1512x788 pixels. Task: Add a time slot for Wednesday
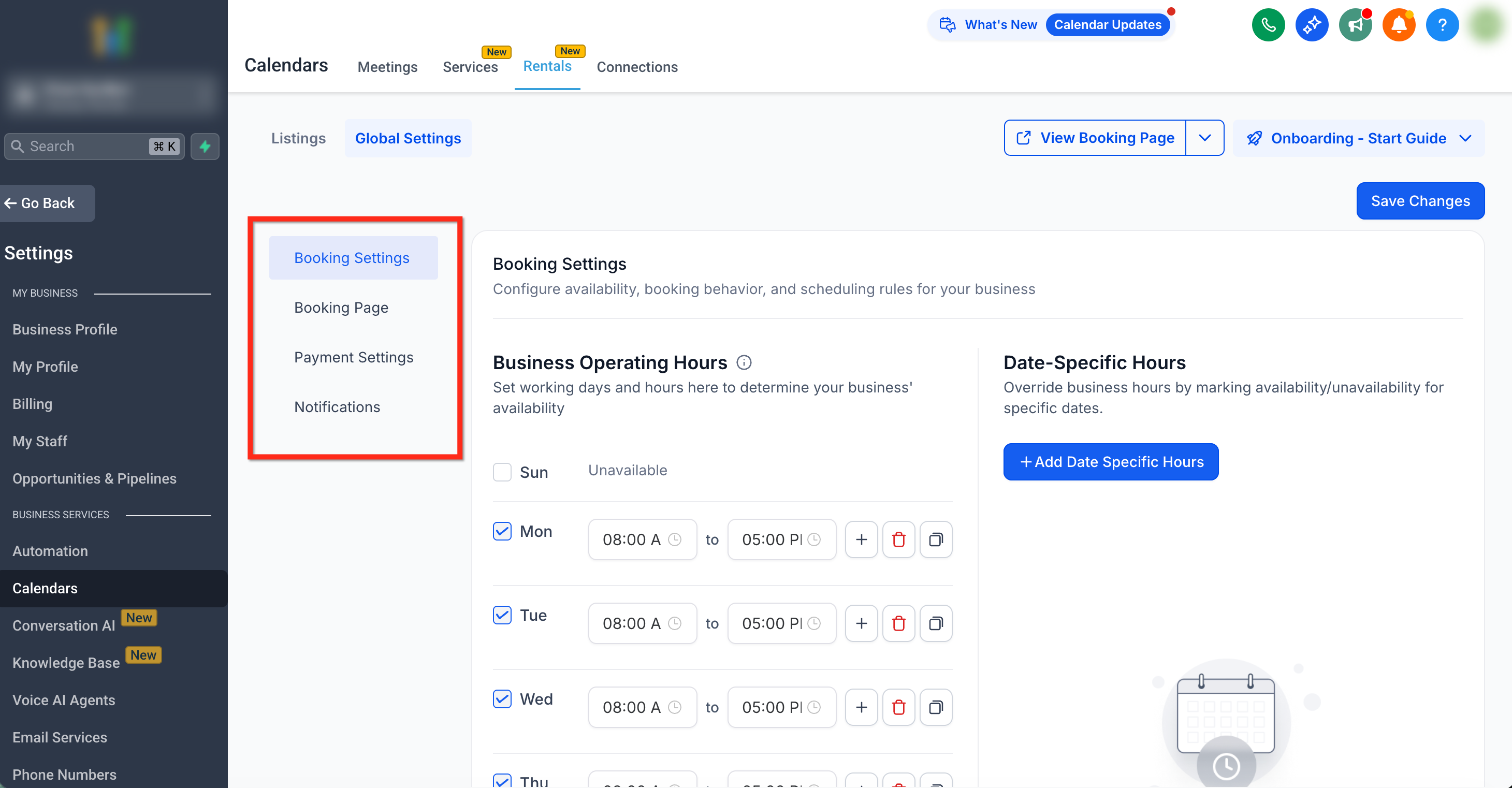(861, 707)
